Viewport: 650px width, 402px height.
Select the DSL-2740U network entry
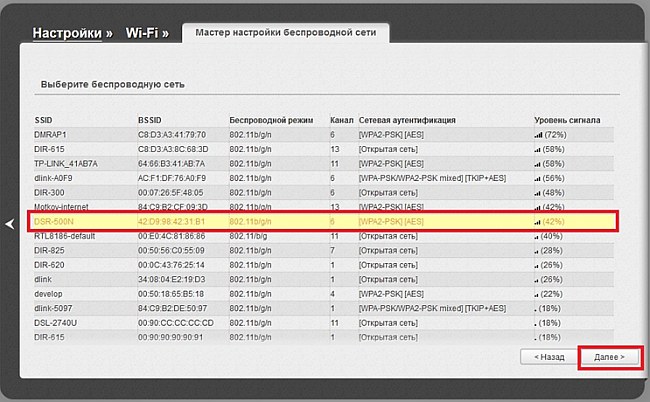pyautogui.click(x=57, y=324)
